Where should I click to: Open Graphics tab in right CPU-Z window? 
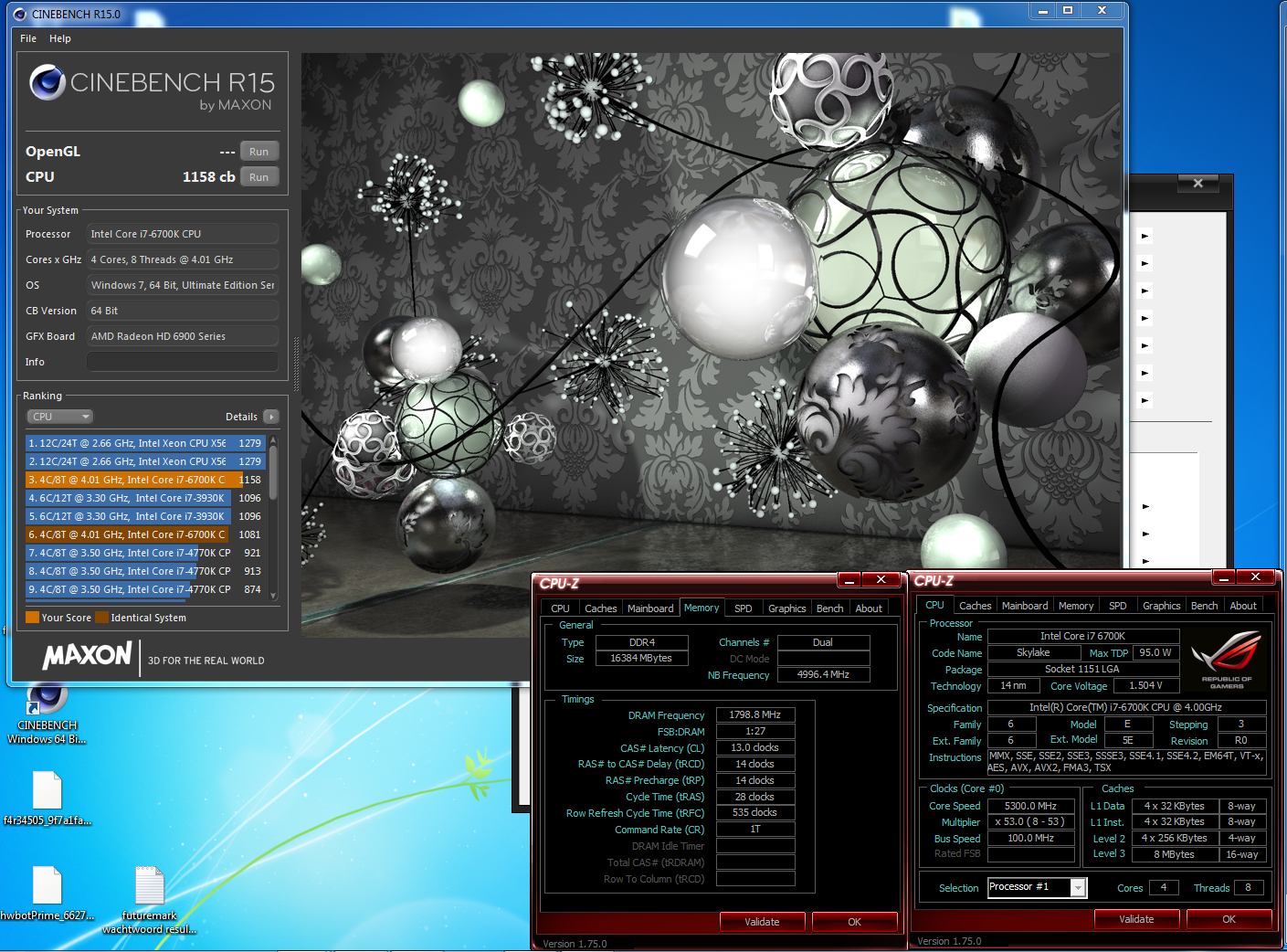pos(1161,606)
